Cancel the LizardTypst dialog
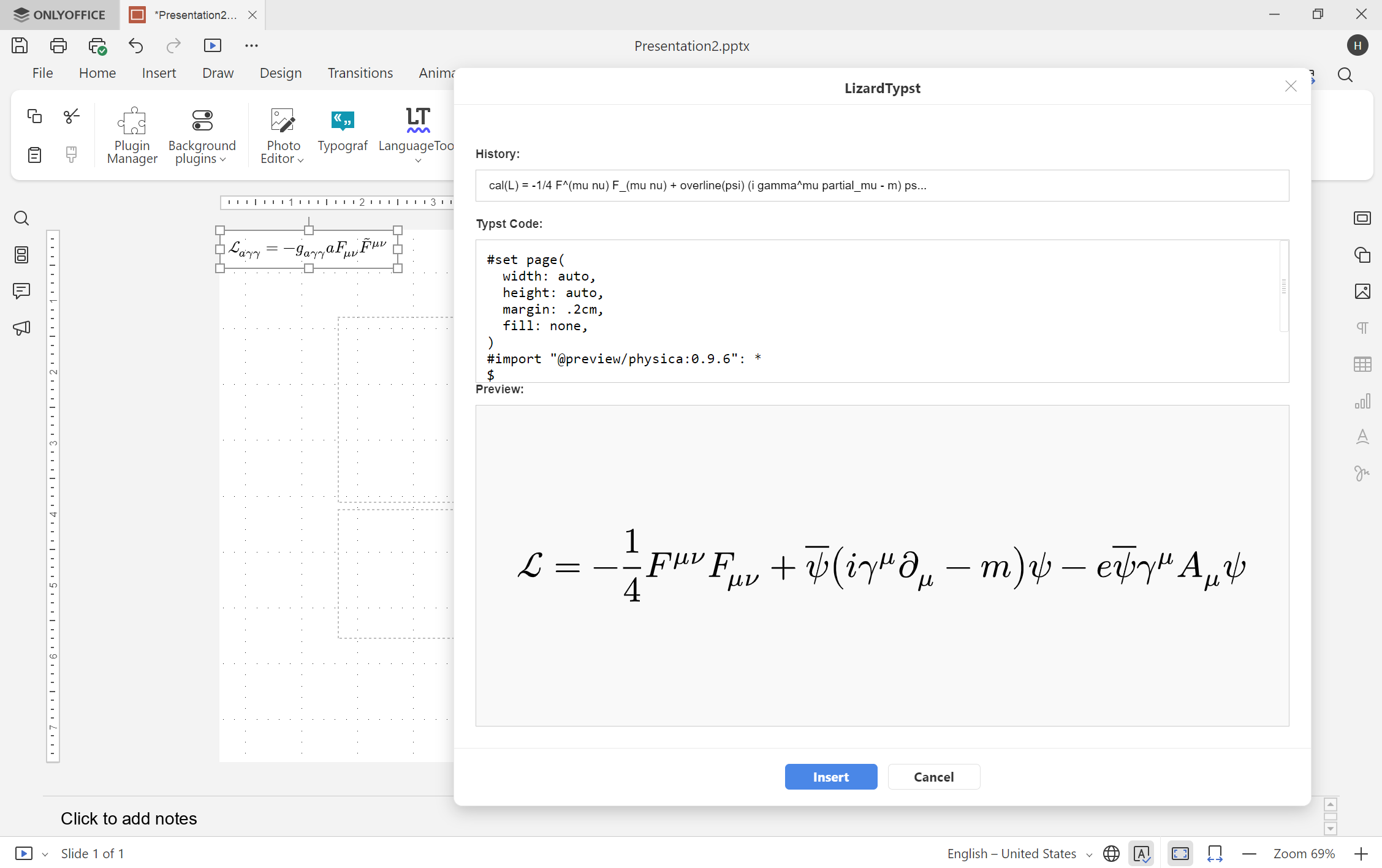Screen dimensions: 1382x868 [934, 777]
